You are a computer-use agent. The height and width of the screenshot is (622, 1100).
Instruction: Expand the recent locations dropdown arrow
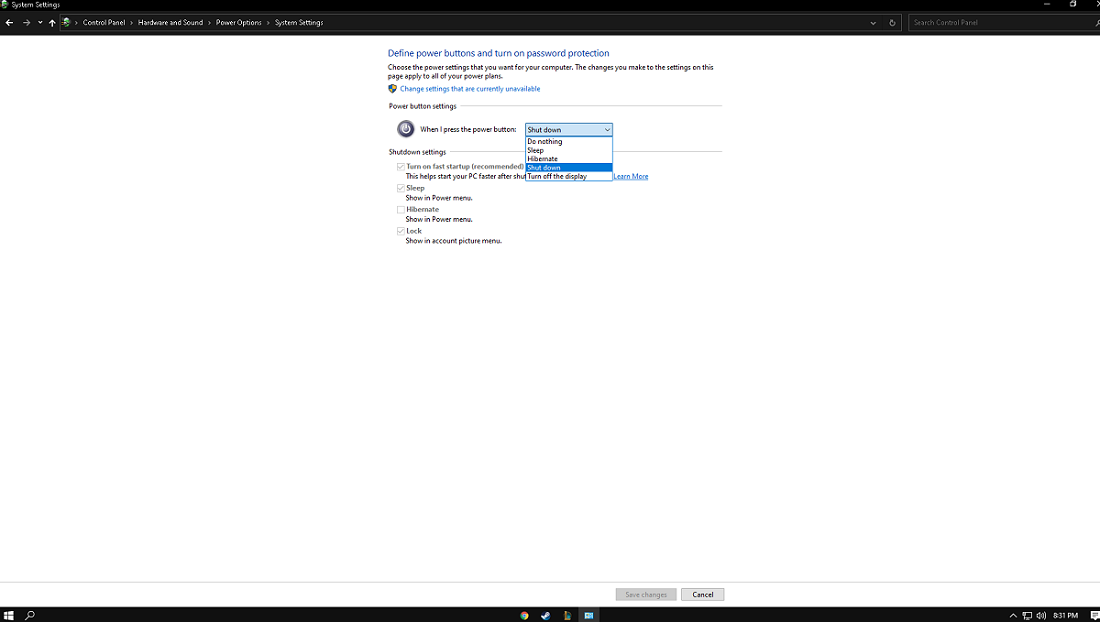40,22
